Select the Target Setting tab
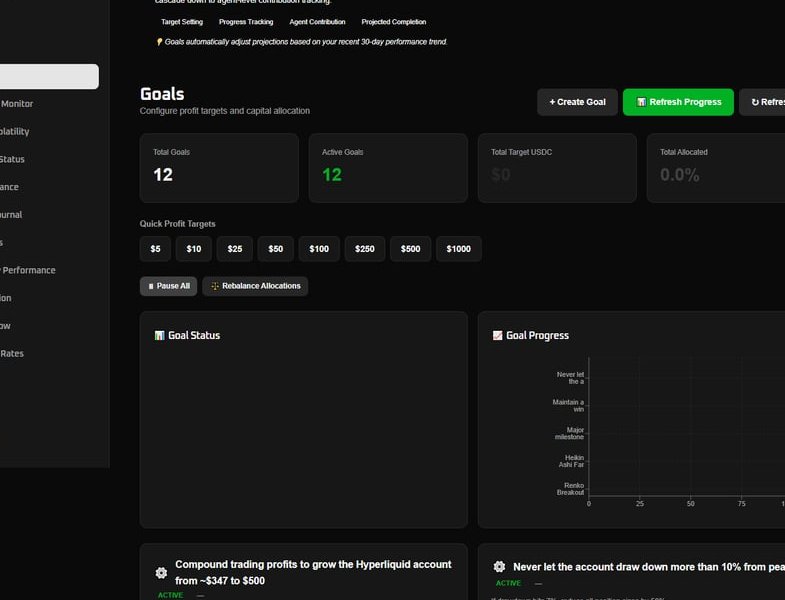 click(x=182, y=22)
